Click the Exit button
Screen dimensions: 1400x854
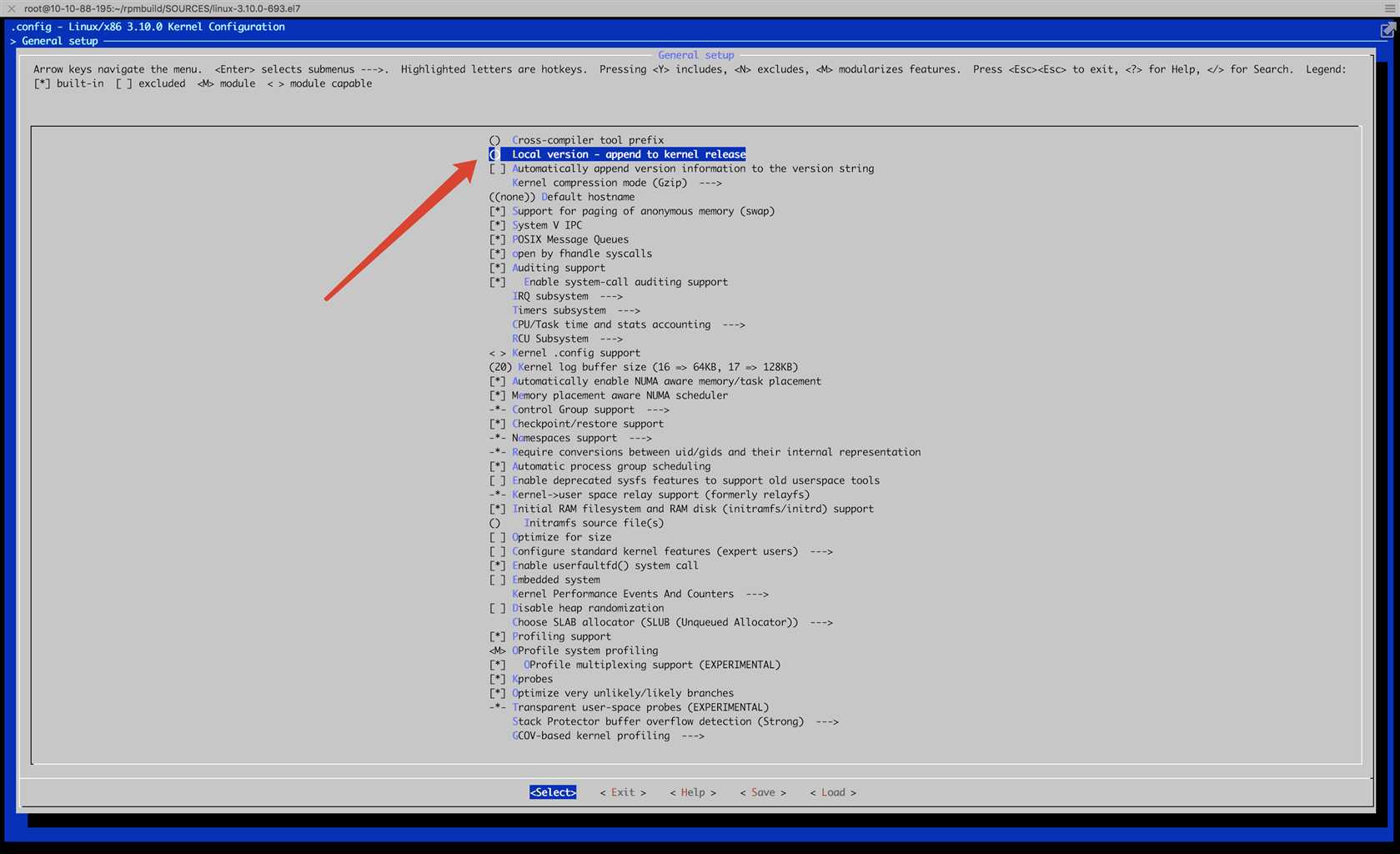click(623, 792)
